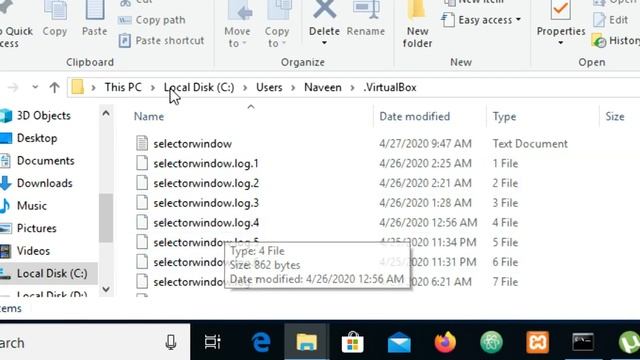Select the file selectorwindow.log.3

click(206, 203)
